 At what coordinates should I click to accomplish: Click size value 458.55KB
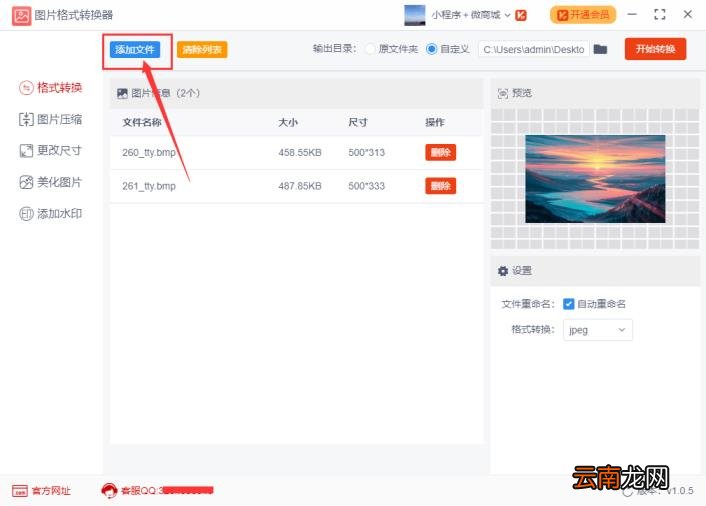point(300,153)
